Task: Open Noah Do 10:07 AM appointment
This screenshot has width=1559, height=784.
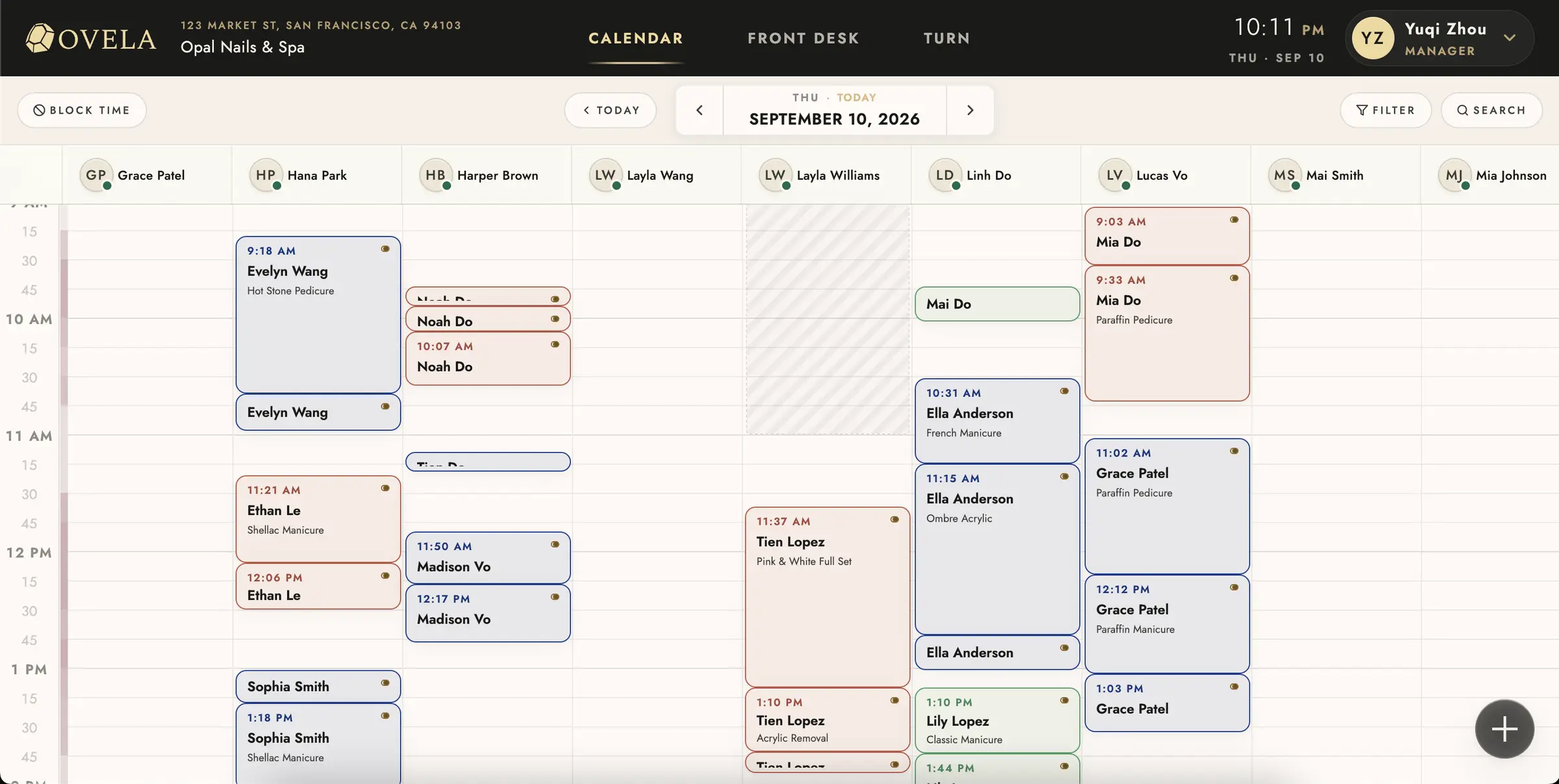Action: (x=488, y=359)
